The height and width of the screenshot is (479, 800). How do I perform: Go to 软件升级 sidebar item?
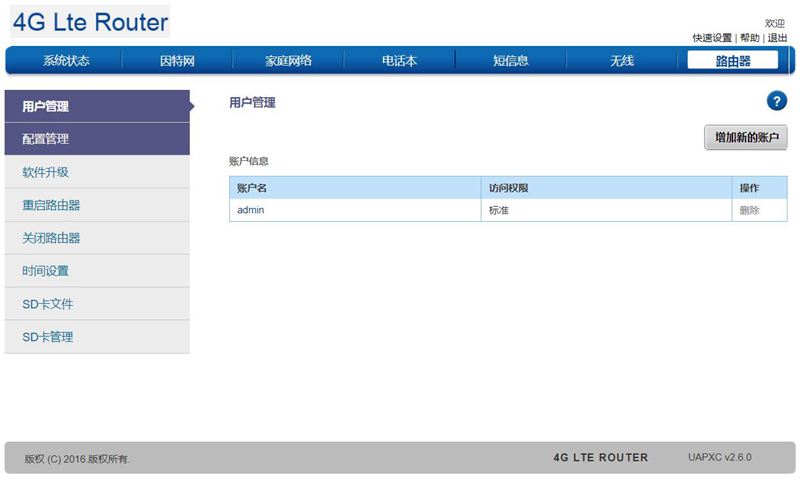97,172
